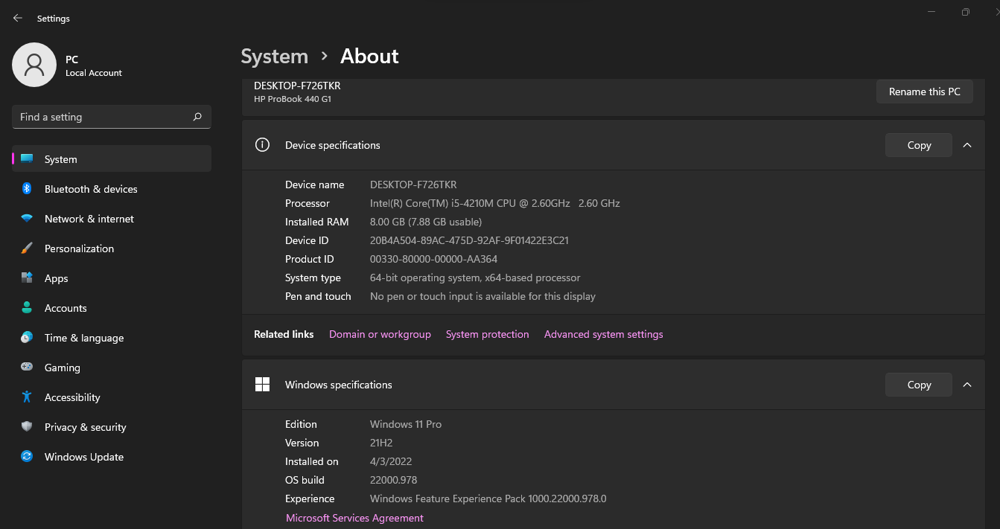Click the 8.00 GB installed RAM value
Viewport: 1000px width, 529px height.
(426, 222)
